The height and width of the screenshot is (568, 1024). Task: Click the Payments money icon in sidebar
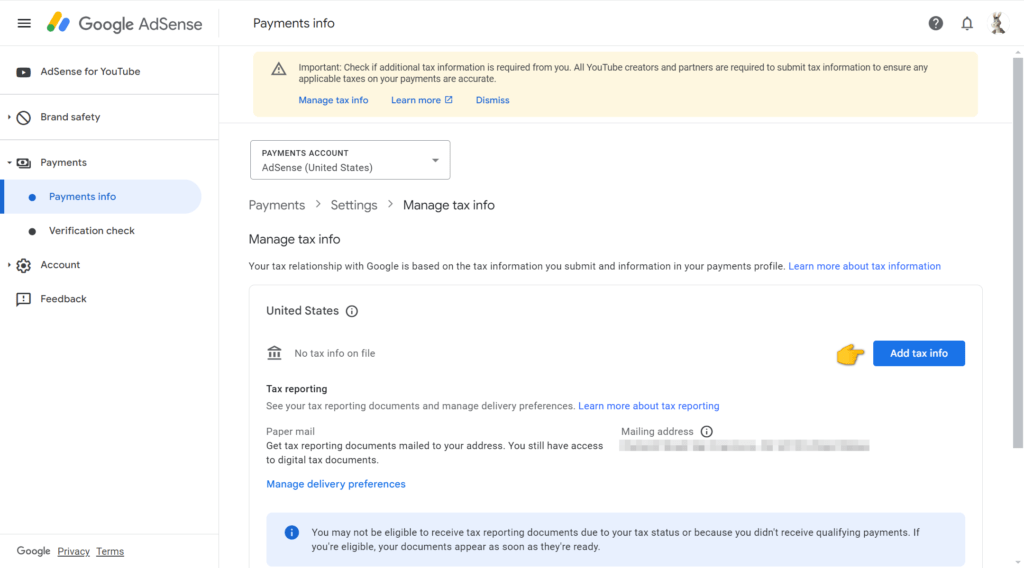point(24,163)
